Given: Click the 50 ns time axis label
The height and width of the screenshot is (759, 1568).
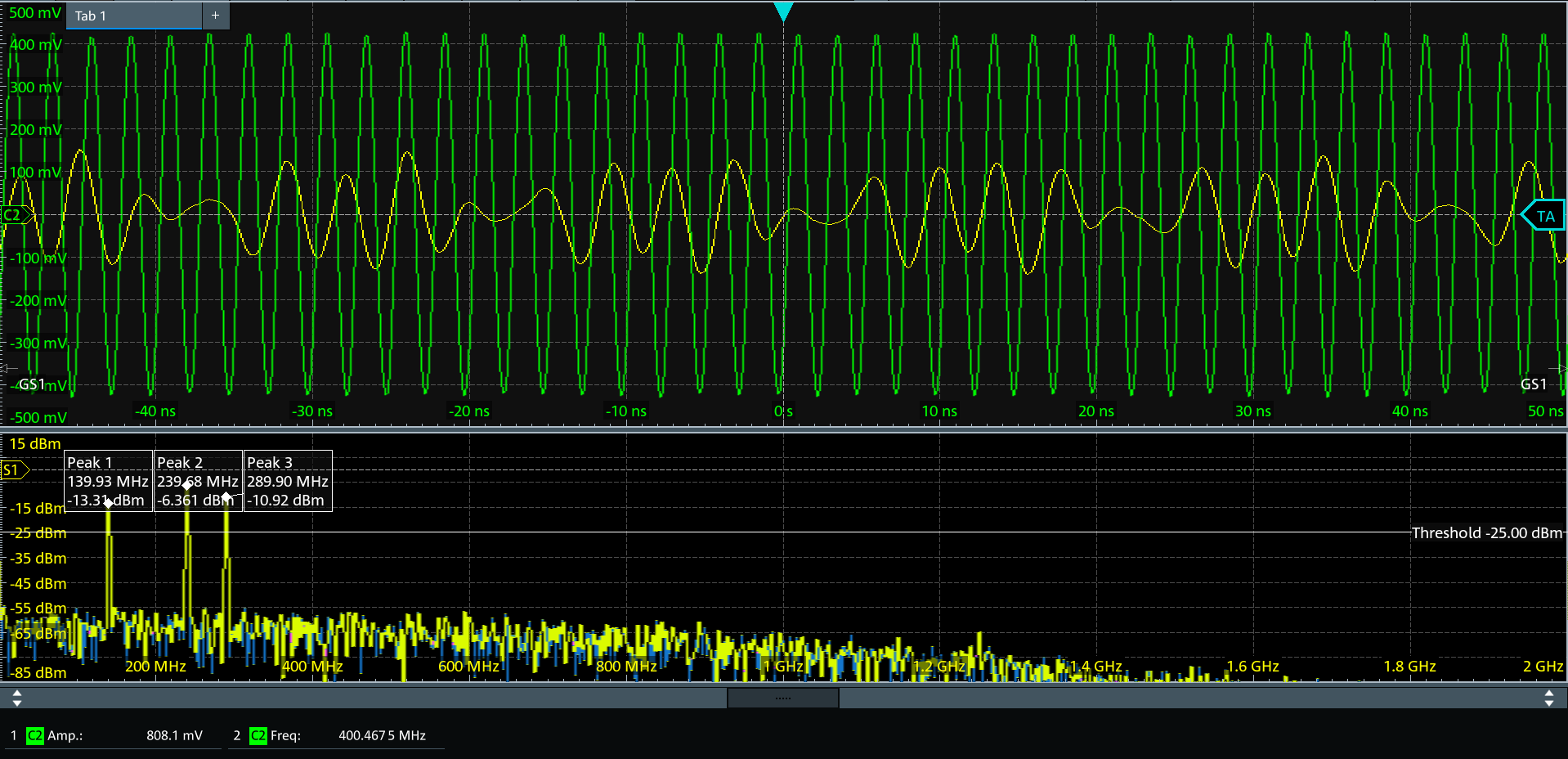Looking at the screenshot, I should click(x=1545, y=411).
